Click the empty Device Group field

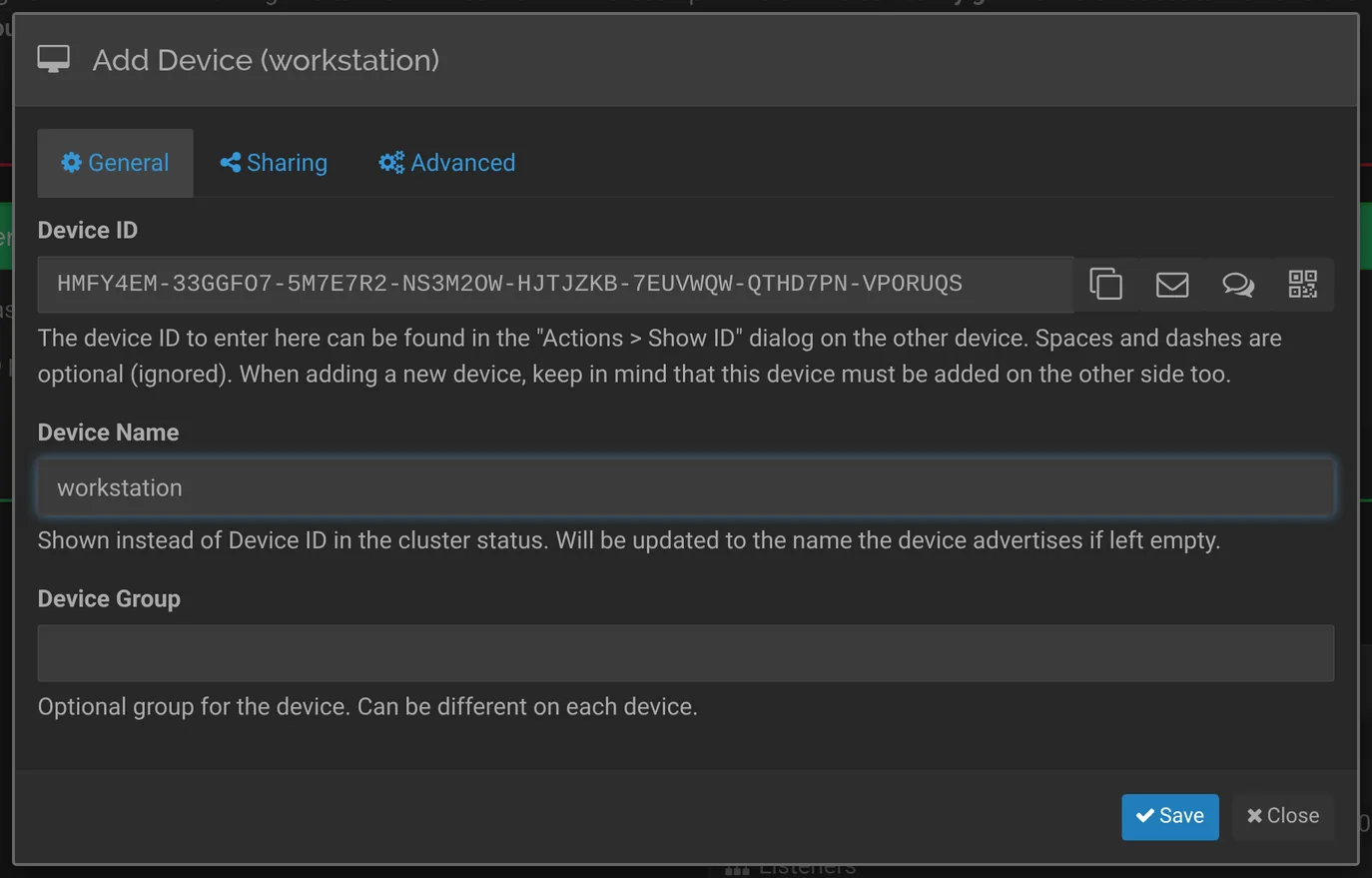click(x=685, y=653)
